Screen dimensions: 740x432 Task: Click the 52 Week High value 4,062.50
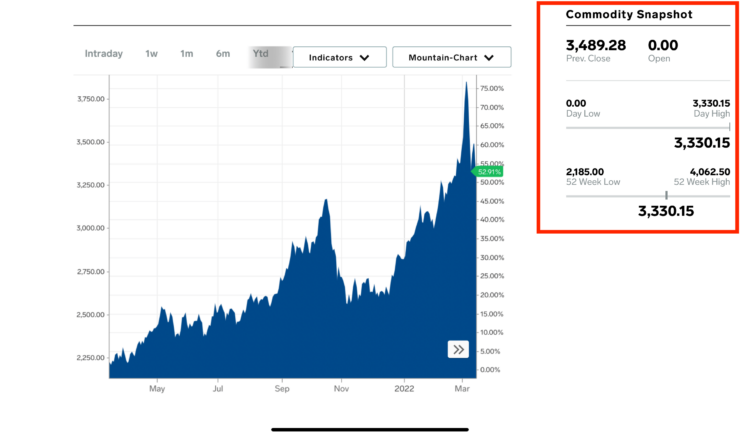(710, 172)
